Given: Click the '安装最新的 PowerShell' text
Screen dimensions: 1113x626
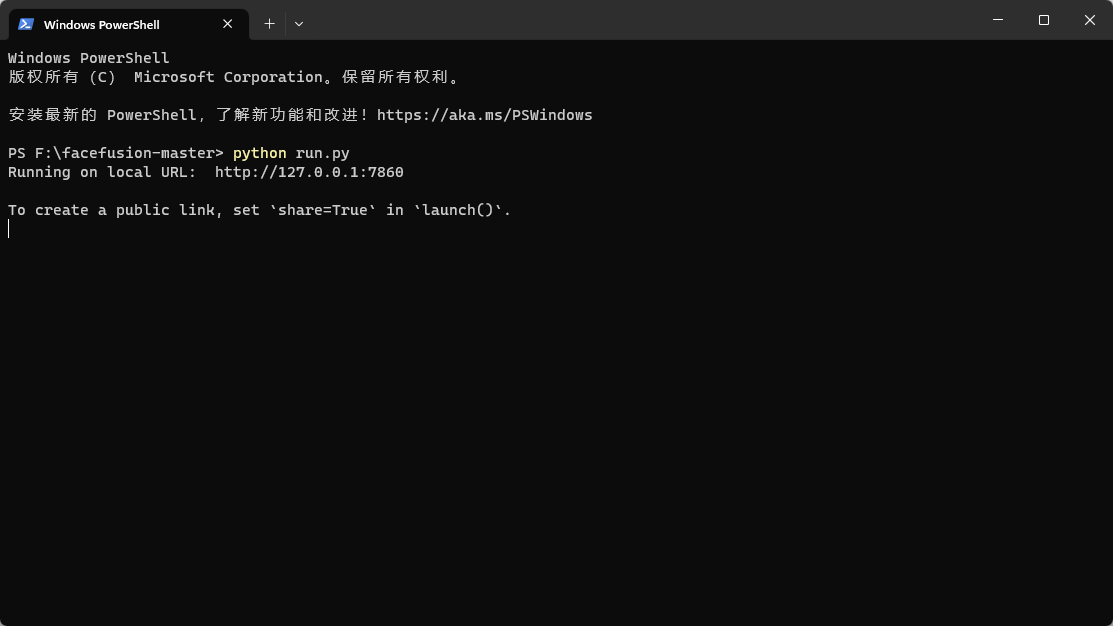Looking at the screenshot, I should (102, 115).
